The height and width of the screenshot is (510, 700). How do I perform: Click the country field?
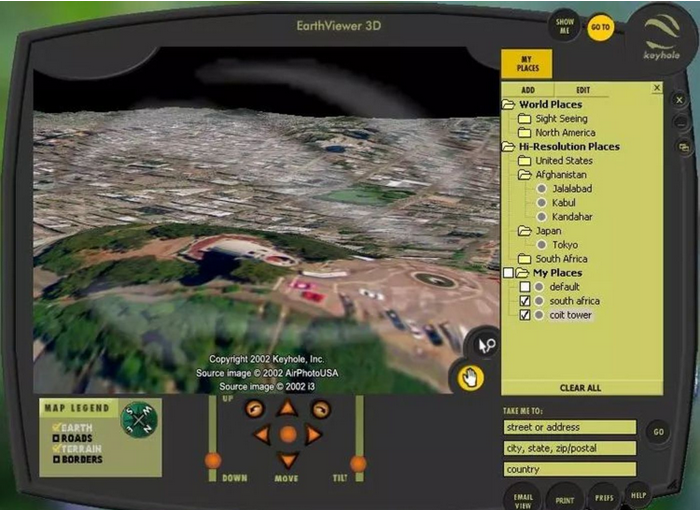570,469
